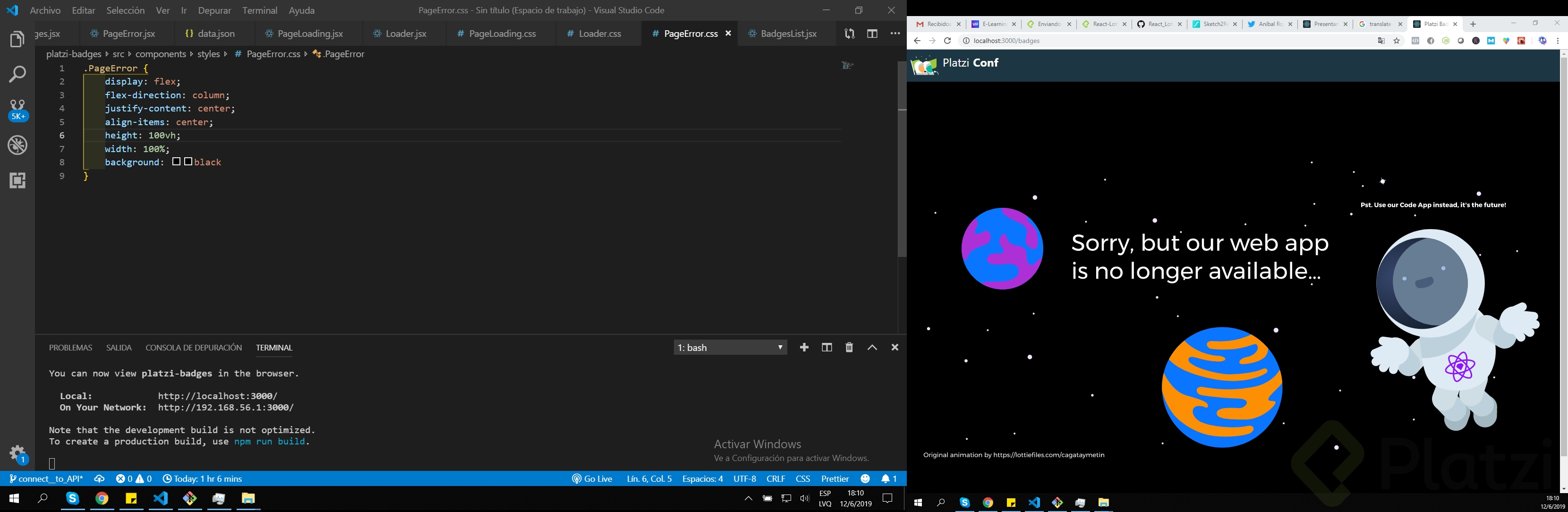Click Today 1 hr 6 mins time tracker

202,478
